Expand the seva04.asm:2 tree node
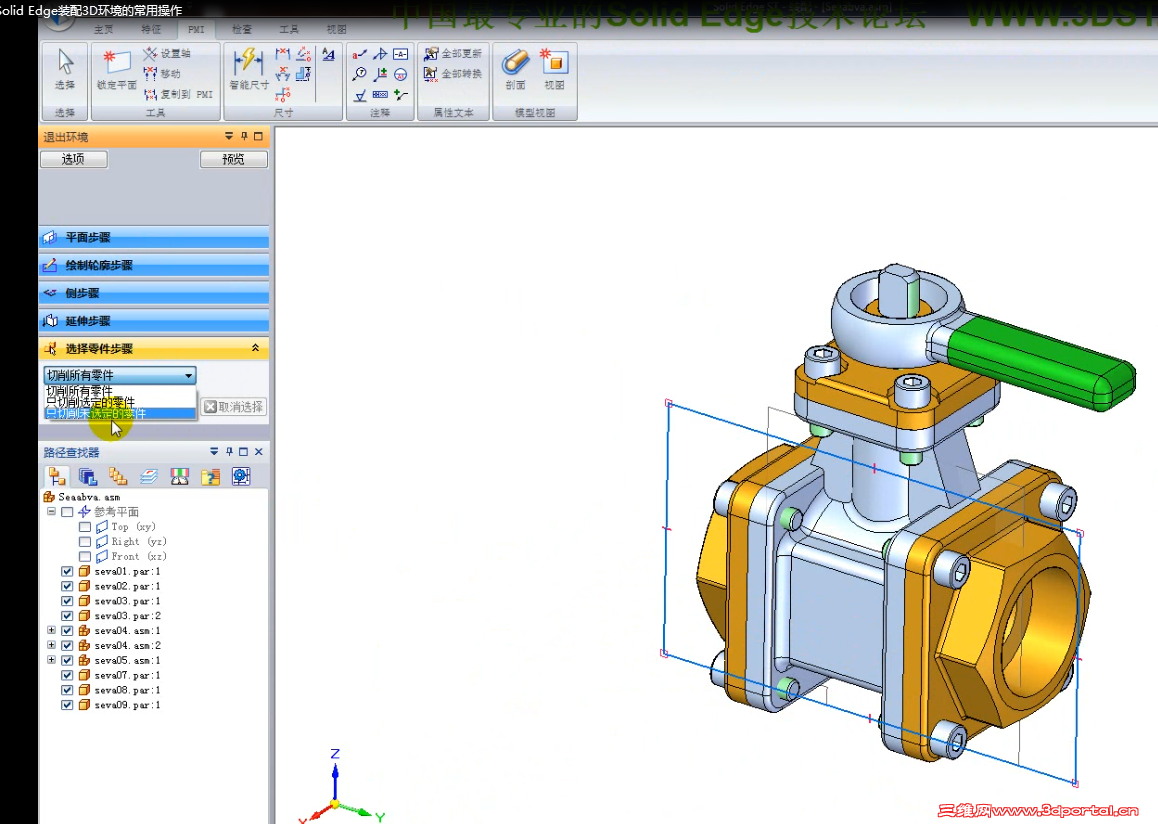This screenshot has width=1158, height=824. (x=52, y=645)
